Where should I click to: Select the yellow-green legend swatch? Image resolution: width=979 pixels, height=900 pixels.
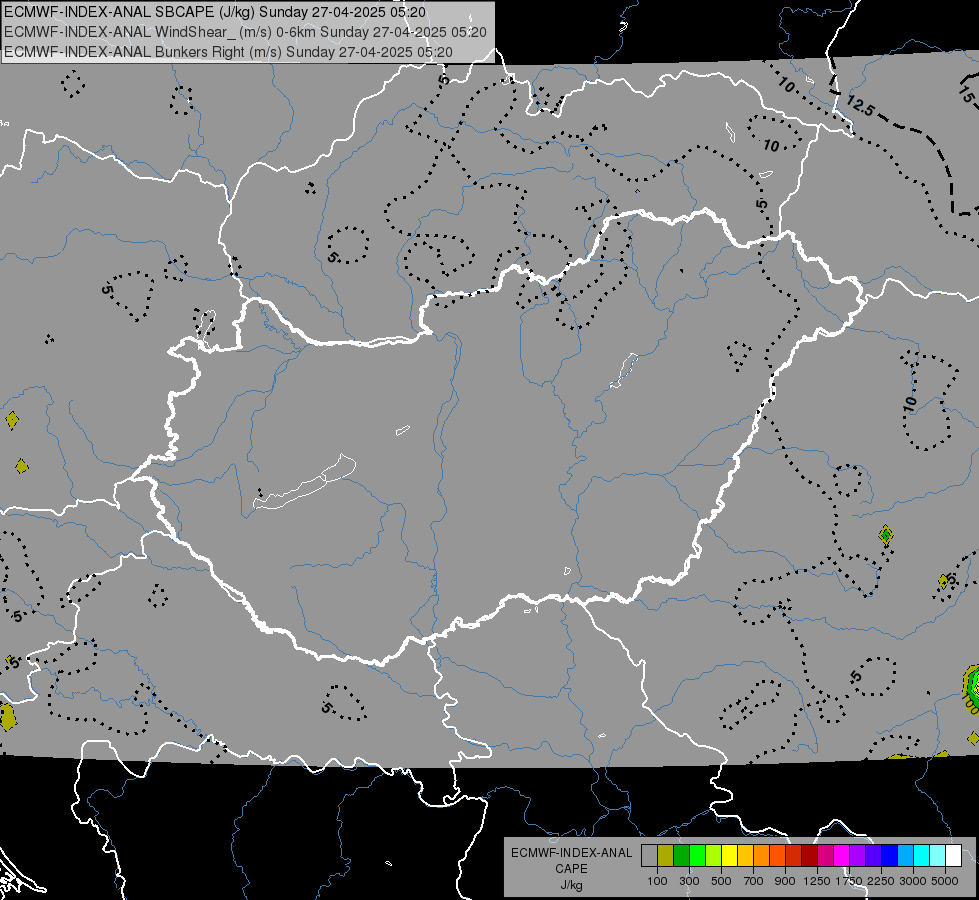(x=713, y=856)
